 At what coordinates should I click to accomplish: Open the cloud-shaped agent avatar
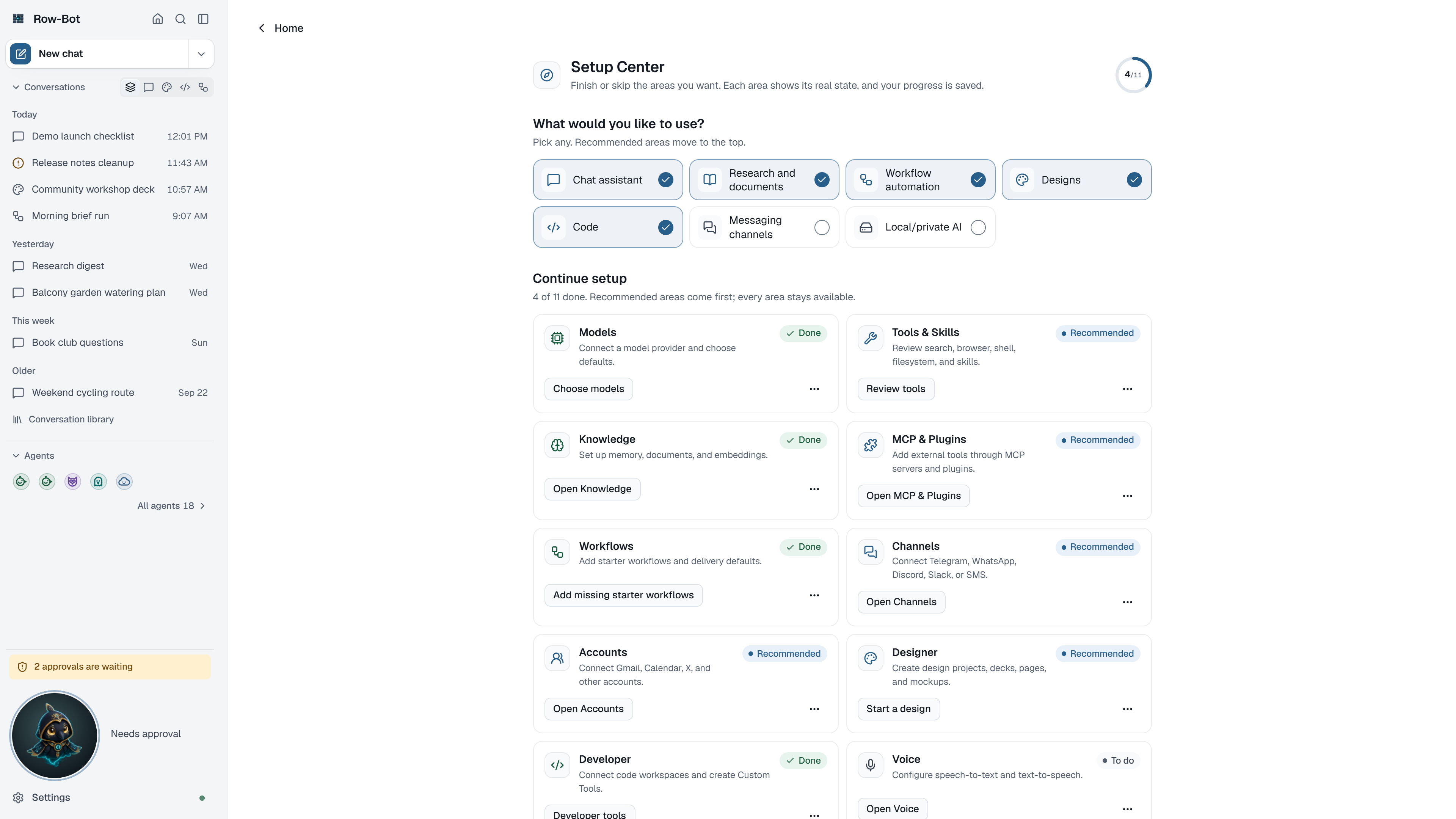click(x=124, y=482)
